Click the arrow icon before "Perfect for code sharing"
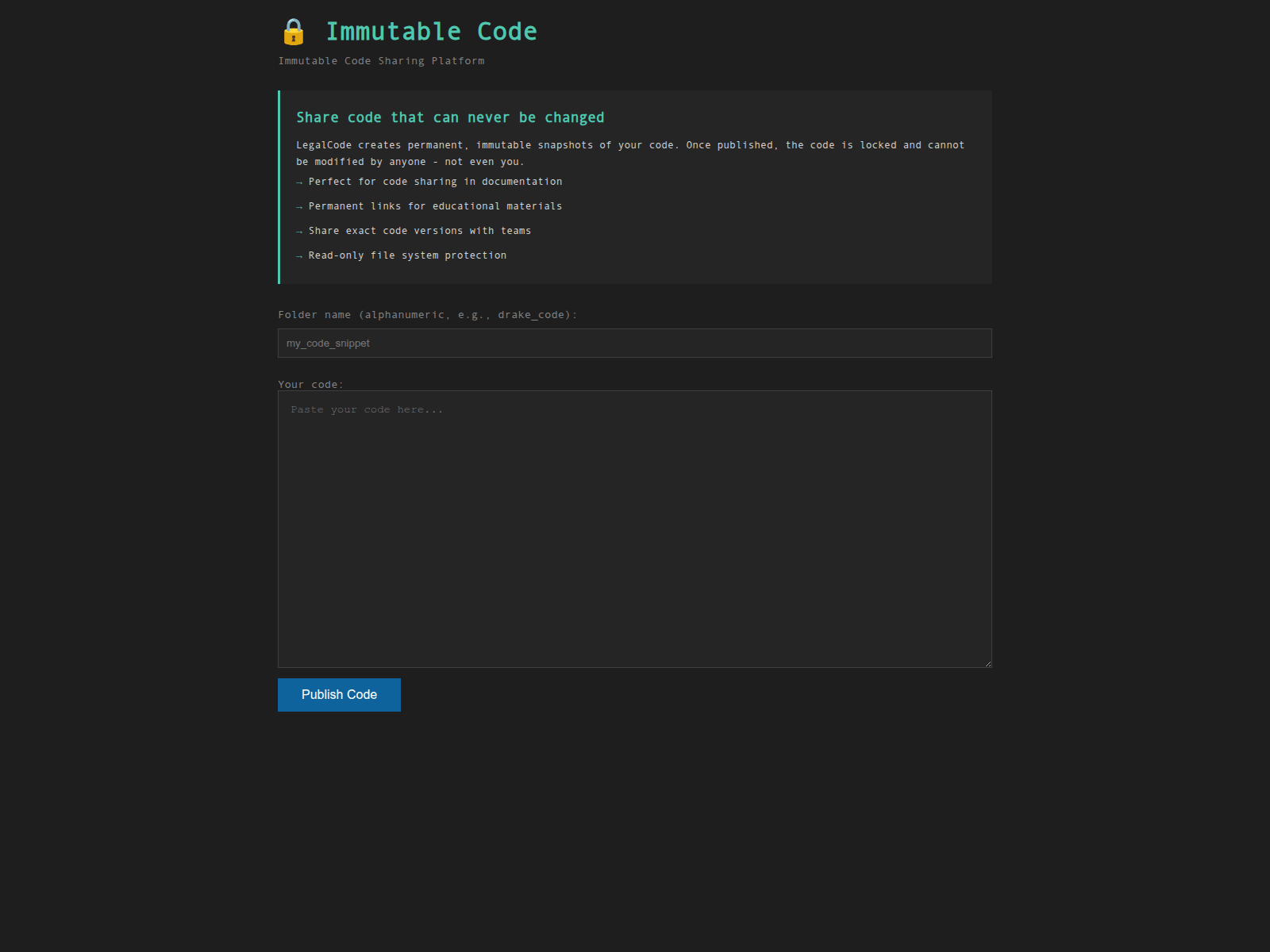1270x952 pixels. tap(300, 182)
